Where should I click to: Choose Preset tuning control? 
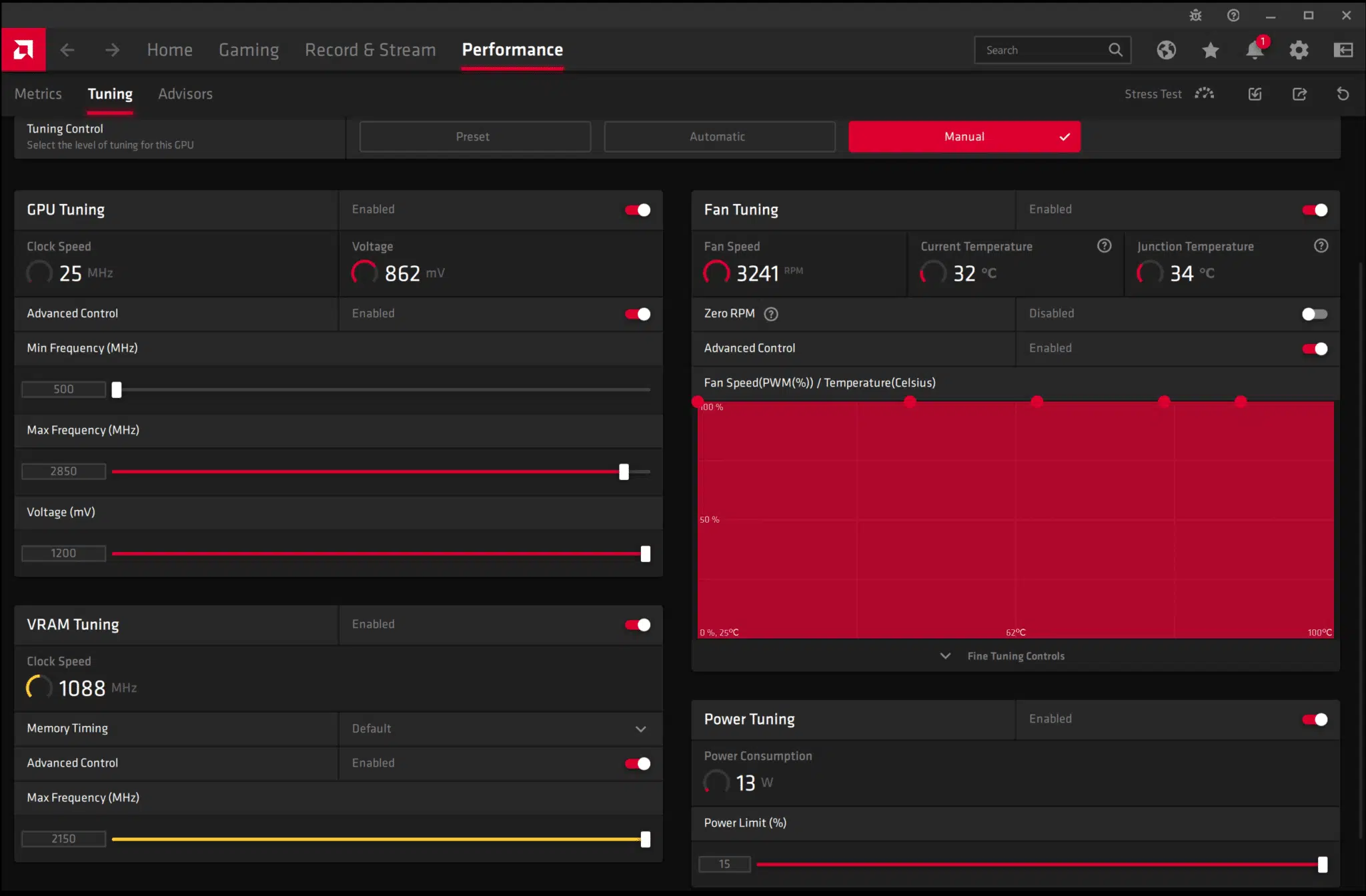point(475,137)
